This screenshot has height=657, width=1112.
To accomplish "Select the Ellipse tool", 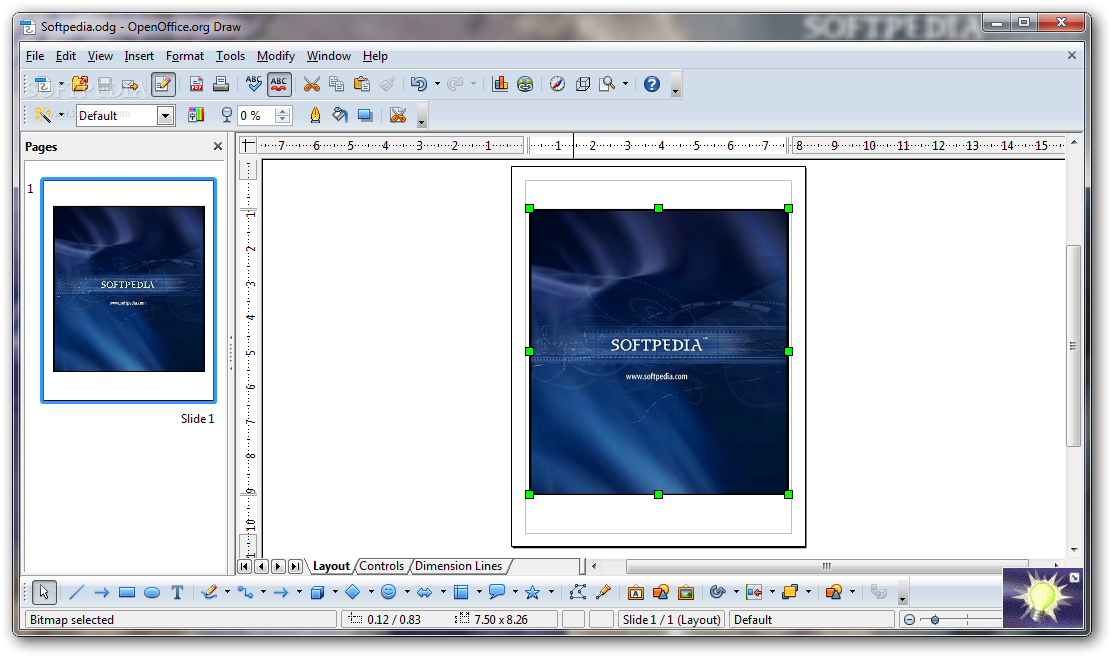I will (152, 592).
